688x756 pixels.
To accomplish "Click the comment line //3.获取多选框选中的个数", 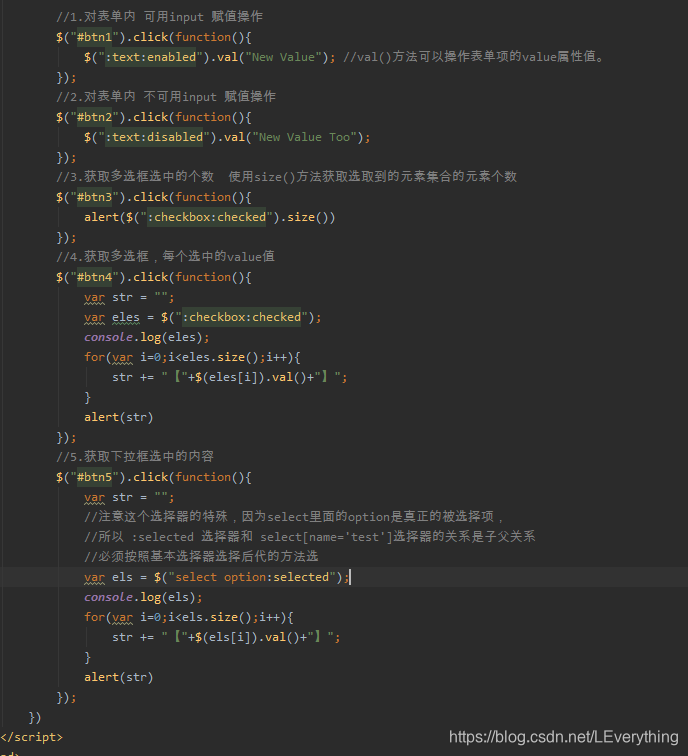I will (286, 176).
